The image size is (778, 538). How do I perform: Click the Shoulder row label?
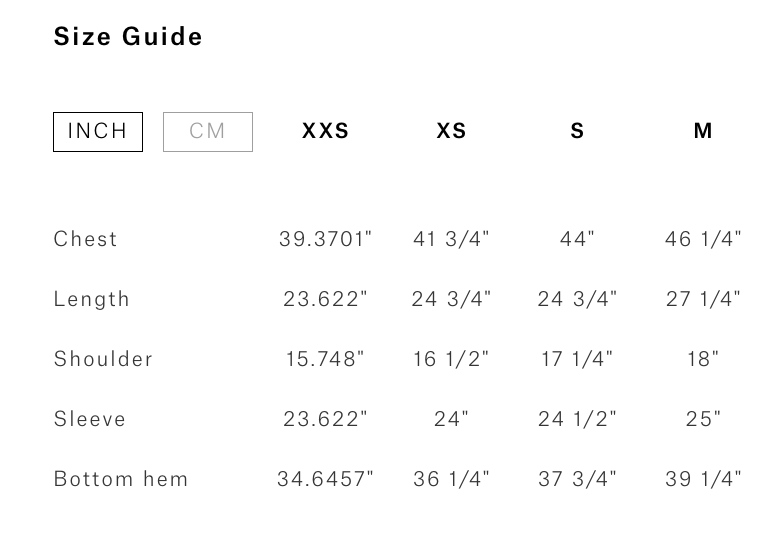pyautogui.click(x=103, y=359)
